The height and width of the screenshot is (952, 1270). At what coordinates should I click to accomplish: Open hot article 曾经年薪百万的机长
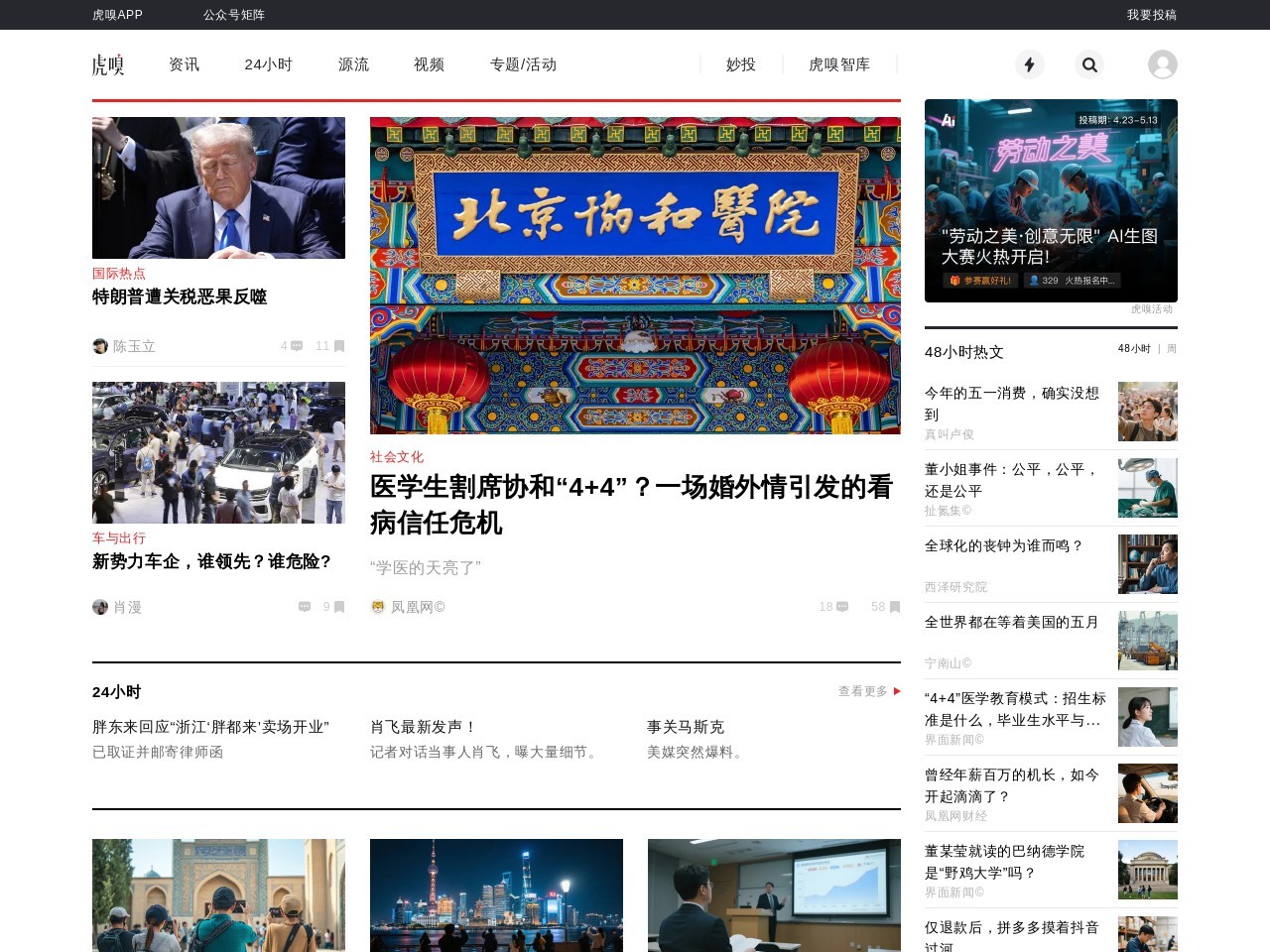pyautogui.click(x=1012, y=785)
